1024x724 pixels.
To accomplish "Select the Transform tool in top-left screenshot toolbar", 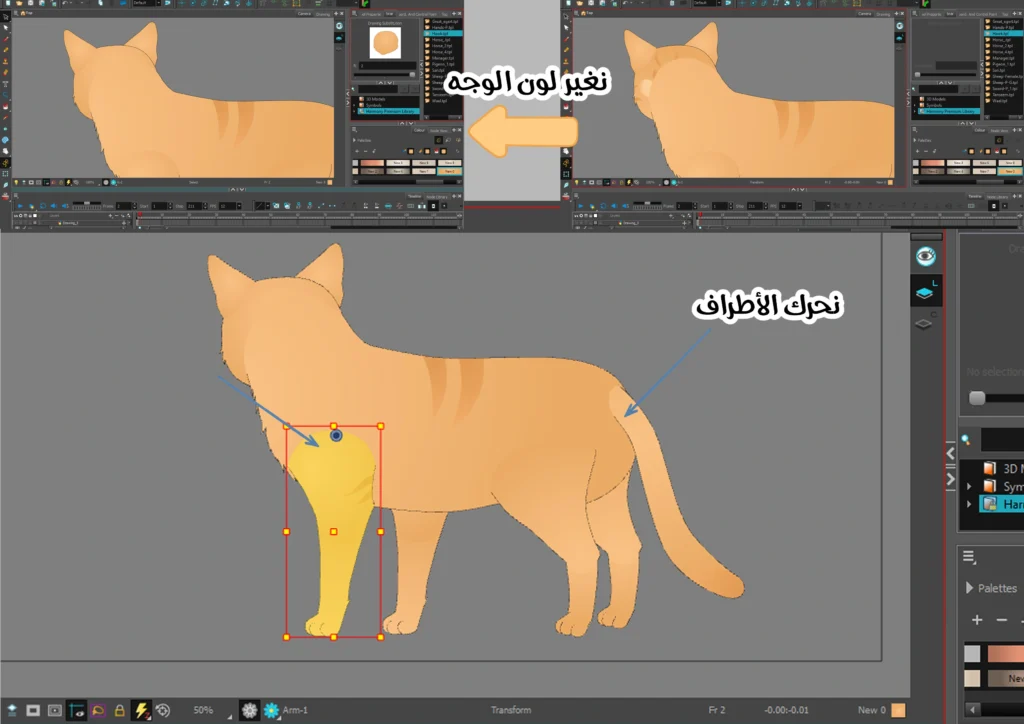I will pos(6,174).
